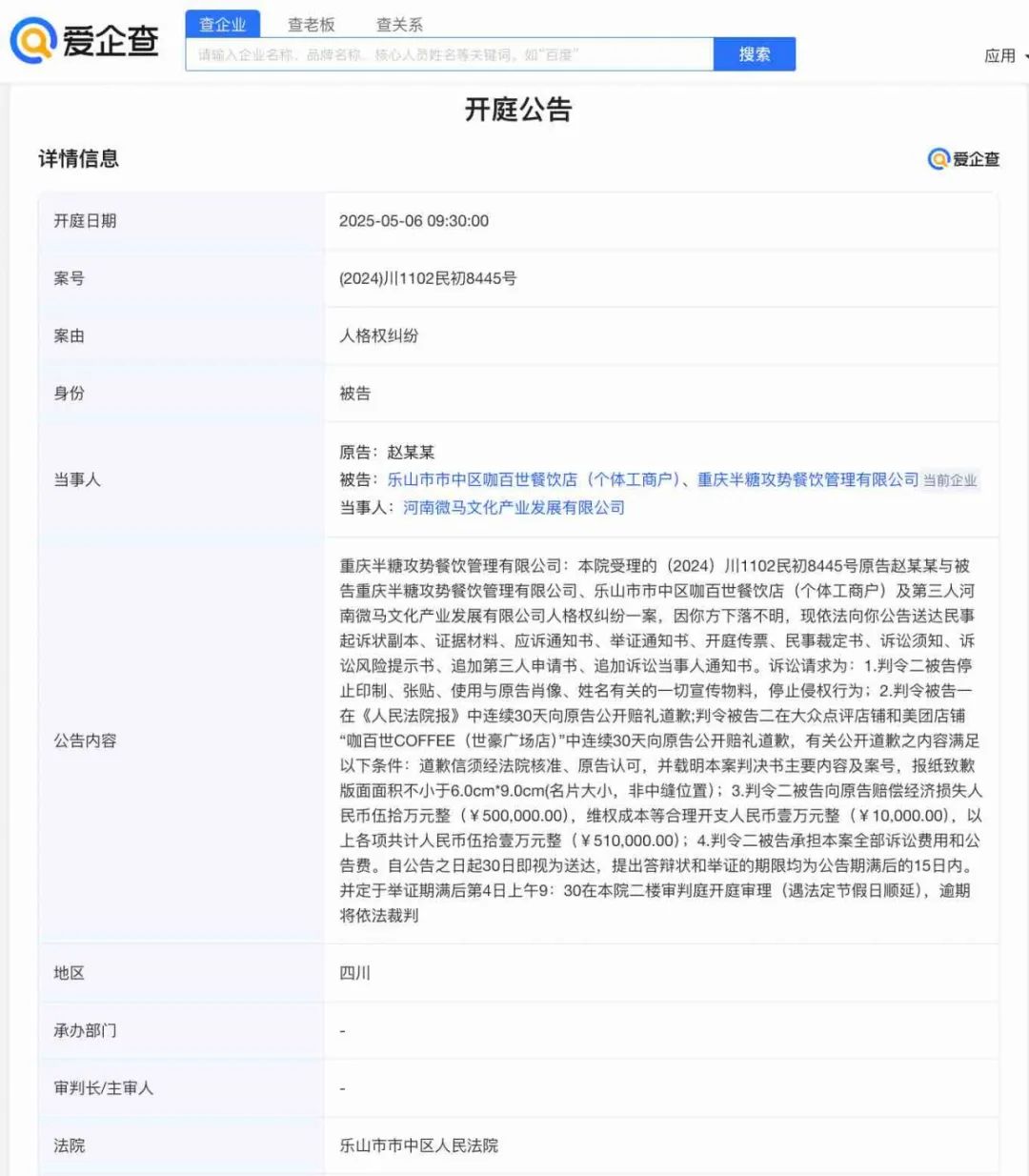Click the region value 四川
The image size is (1029, 1176).
353,973
